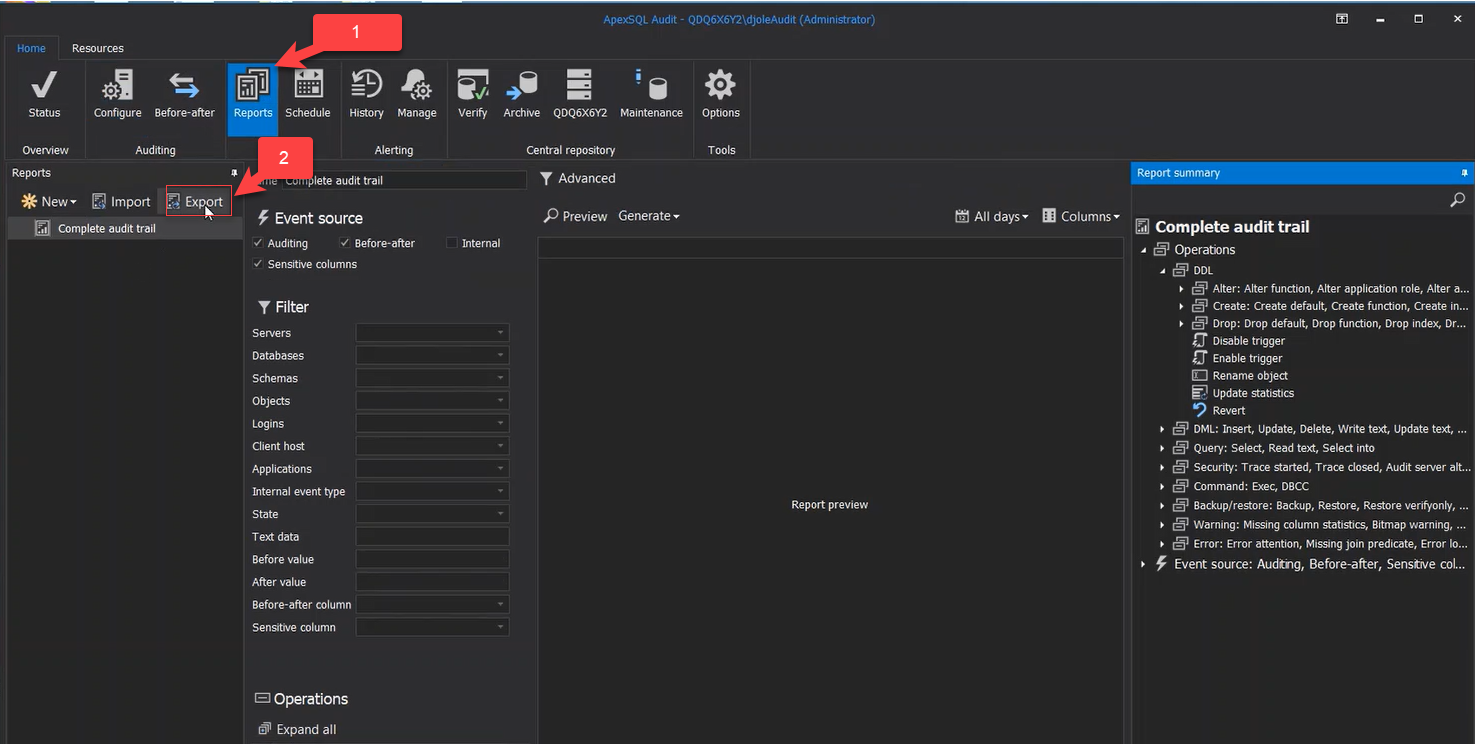This screenshot has height=745, width=1475.
Task: Open the Generate dropdown menu
Action: point(648,216)
